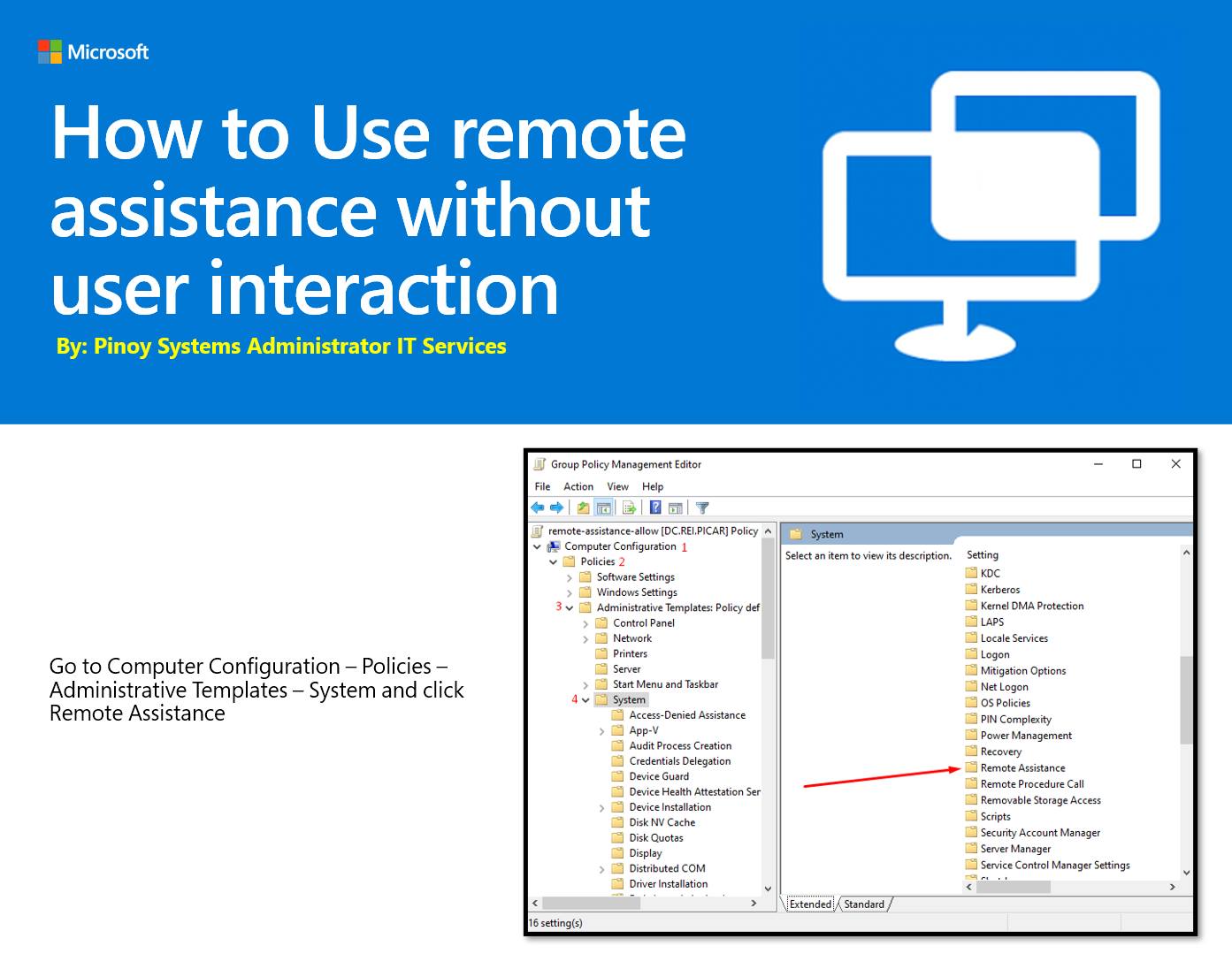1232x954 pixels.
Task: Collapse the Computer Configuration node
Action: point(537,547)
